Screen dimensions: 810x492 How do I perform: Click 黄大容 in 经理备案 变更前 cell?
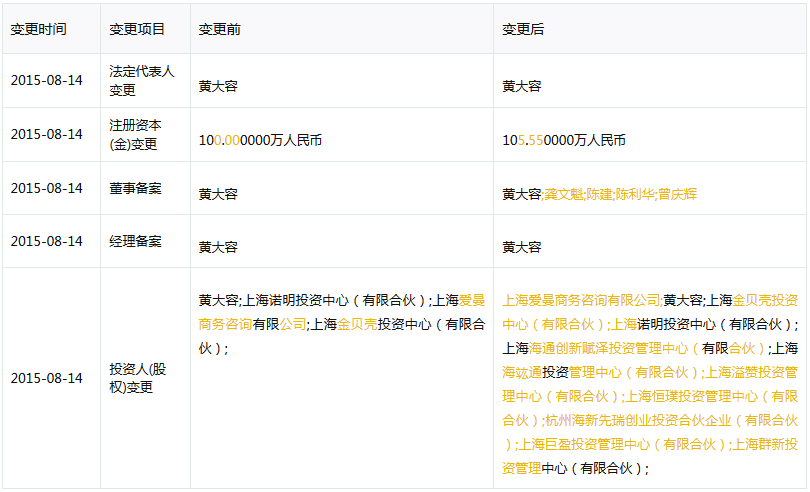[x=218, y=247]
